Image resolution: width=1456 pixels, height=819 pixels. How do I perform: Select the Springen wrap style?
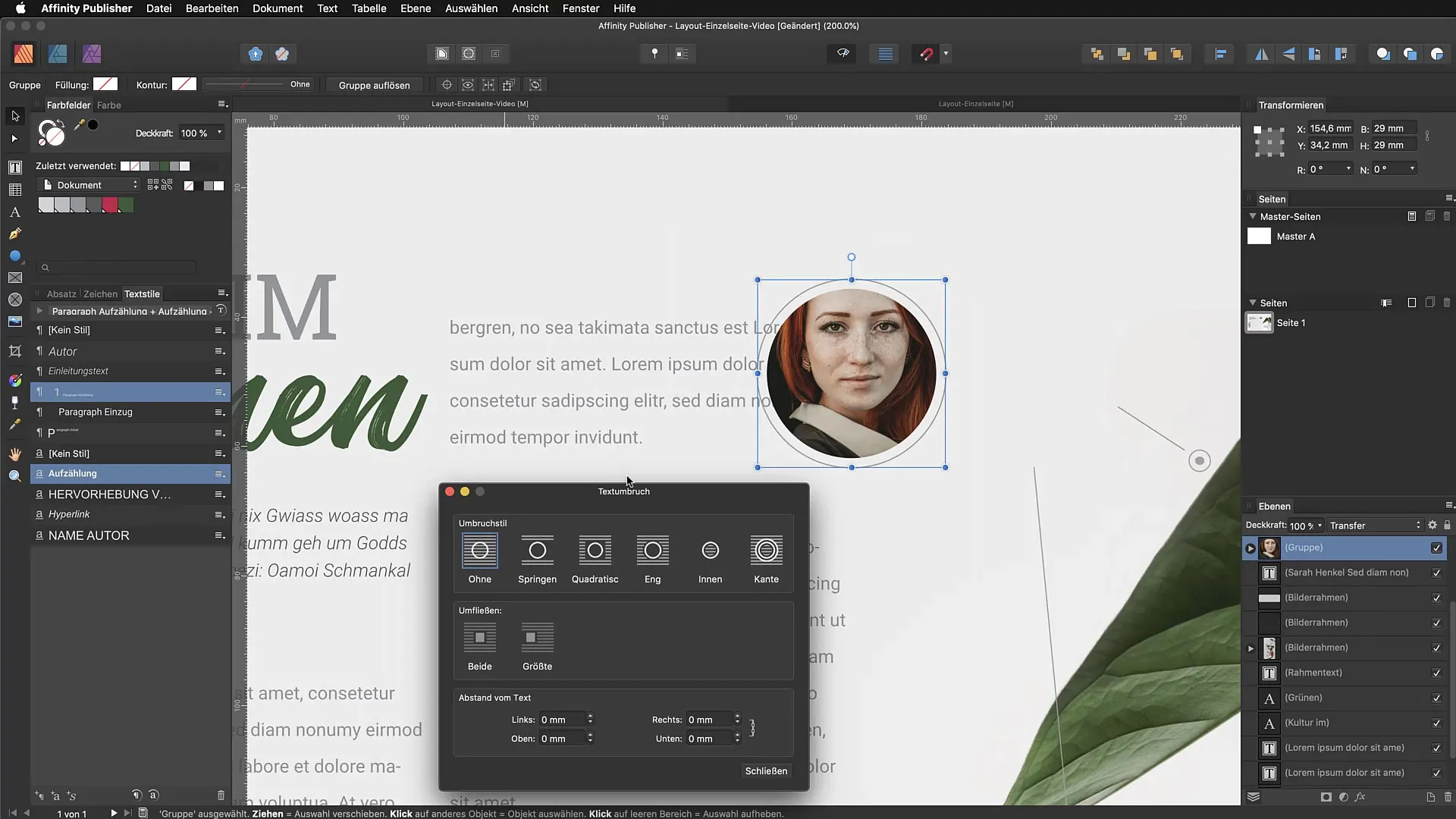coord(538,559)
